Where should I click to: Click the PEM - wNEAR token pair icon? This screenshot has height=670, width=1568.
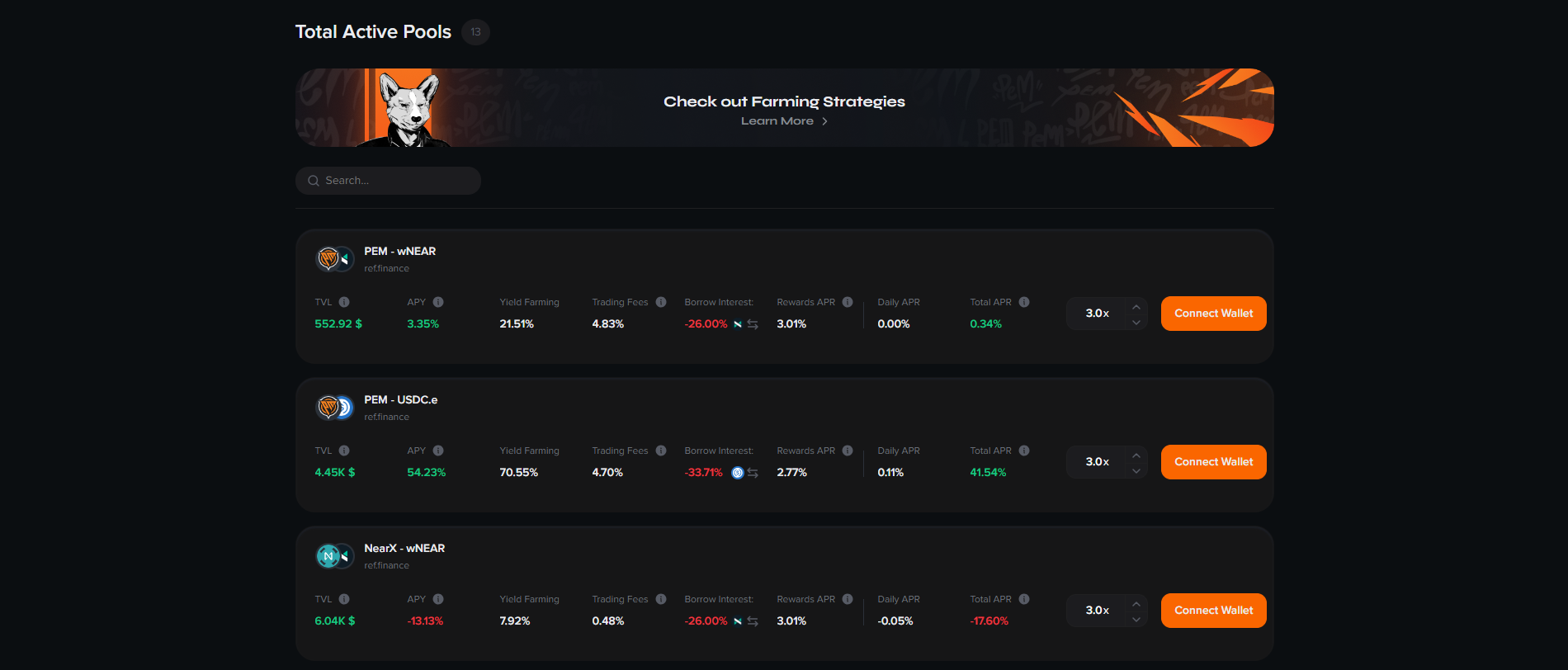pyautogui.click(x=335, y=259)
